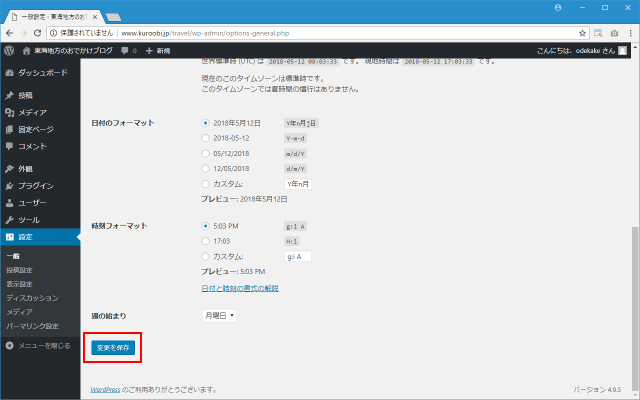Select 一般 settings submenu
Screen dimensions: 640x400
[13, 256]
